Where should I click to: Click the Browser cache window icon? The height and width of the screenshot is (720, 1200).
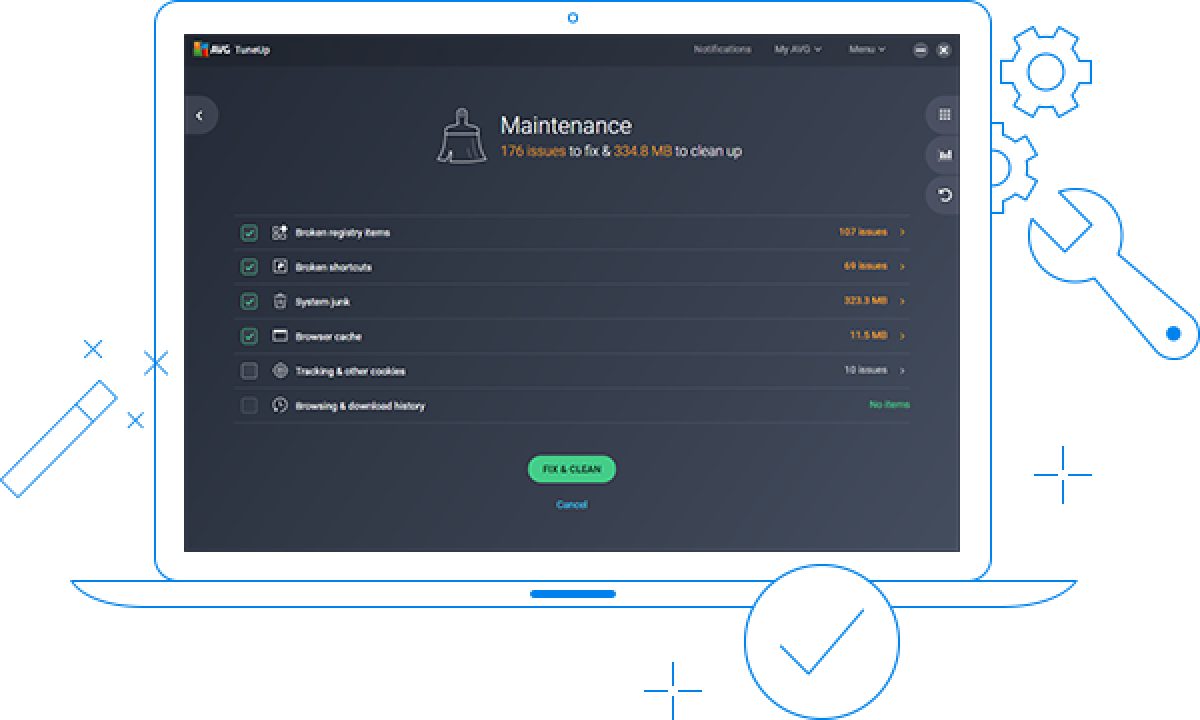(280, 337)
